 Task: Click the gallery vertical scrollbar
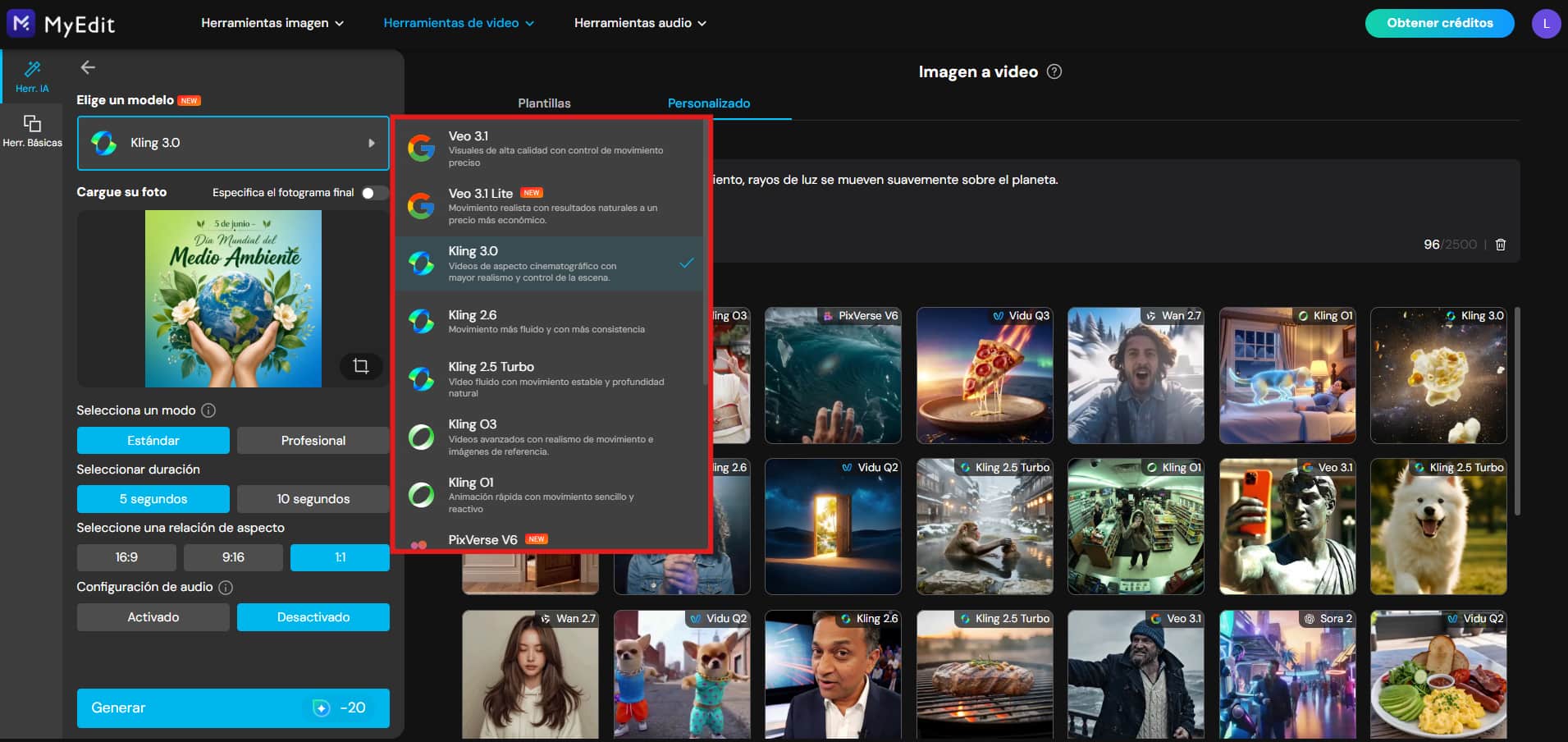[x=1517, y=411]
